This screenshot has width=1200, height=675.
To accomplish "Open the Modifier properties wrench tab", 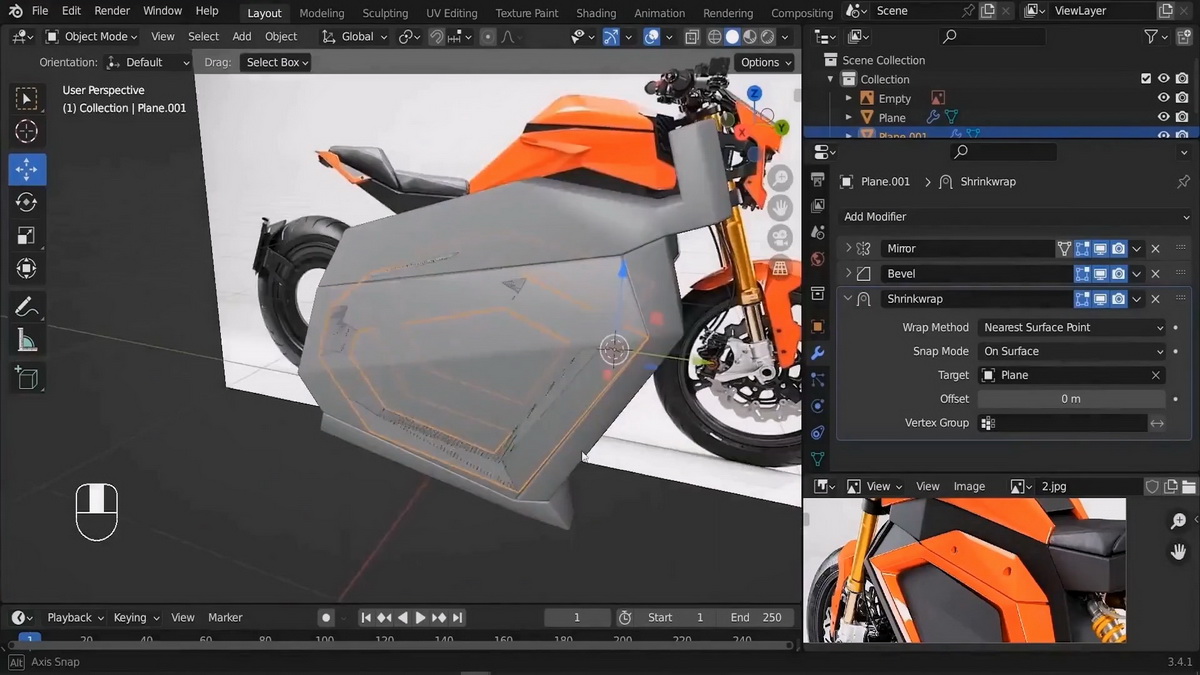I will [817, 353].
